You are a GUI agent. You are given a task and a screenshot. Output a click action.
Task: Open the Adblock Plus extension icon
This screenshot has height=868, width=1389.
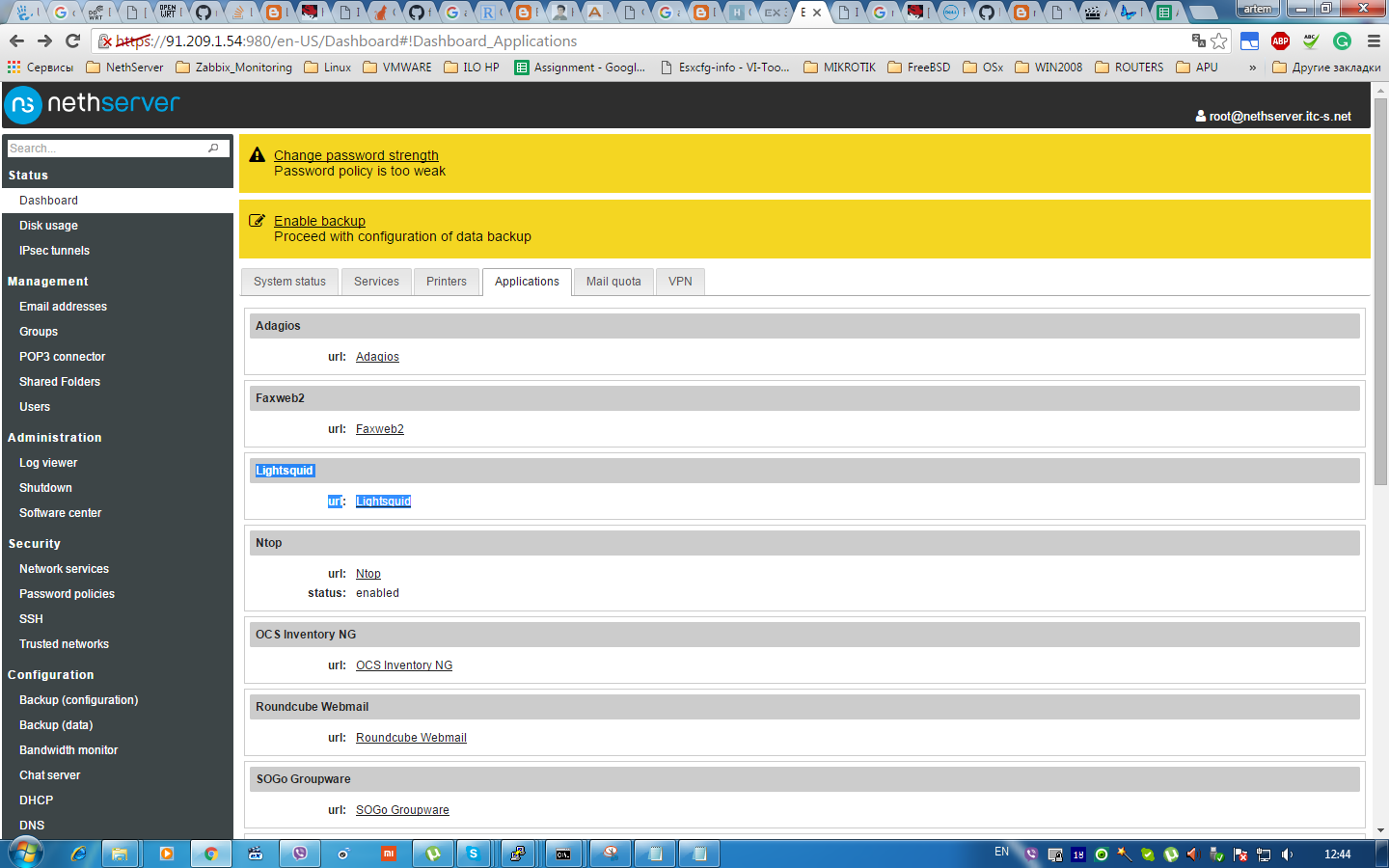[x=1281, y=41]
